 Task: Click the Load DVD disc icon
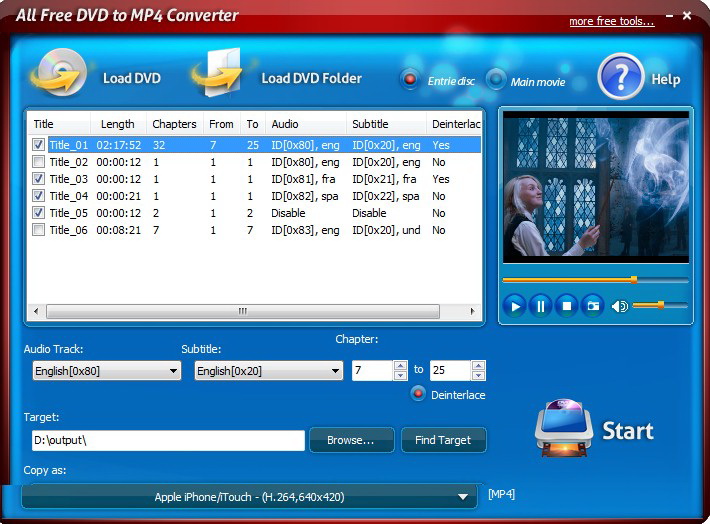pos(59,72)
